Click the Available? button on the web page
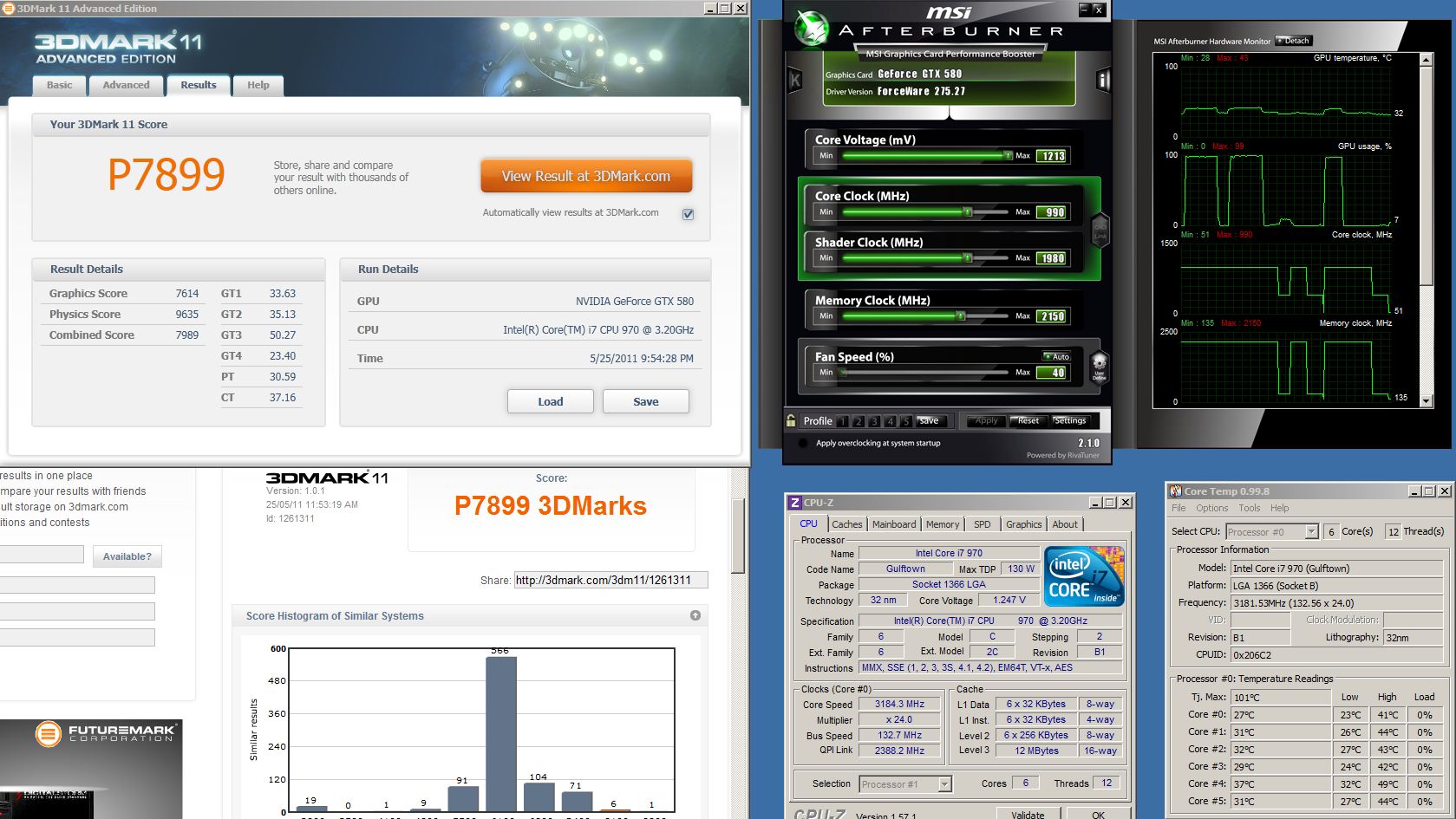This screenshot has height=819, width=1456. (x=127, y=556)
